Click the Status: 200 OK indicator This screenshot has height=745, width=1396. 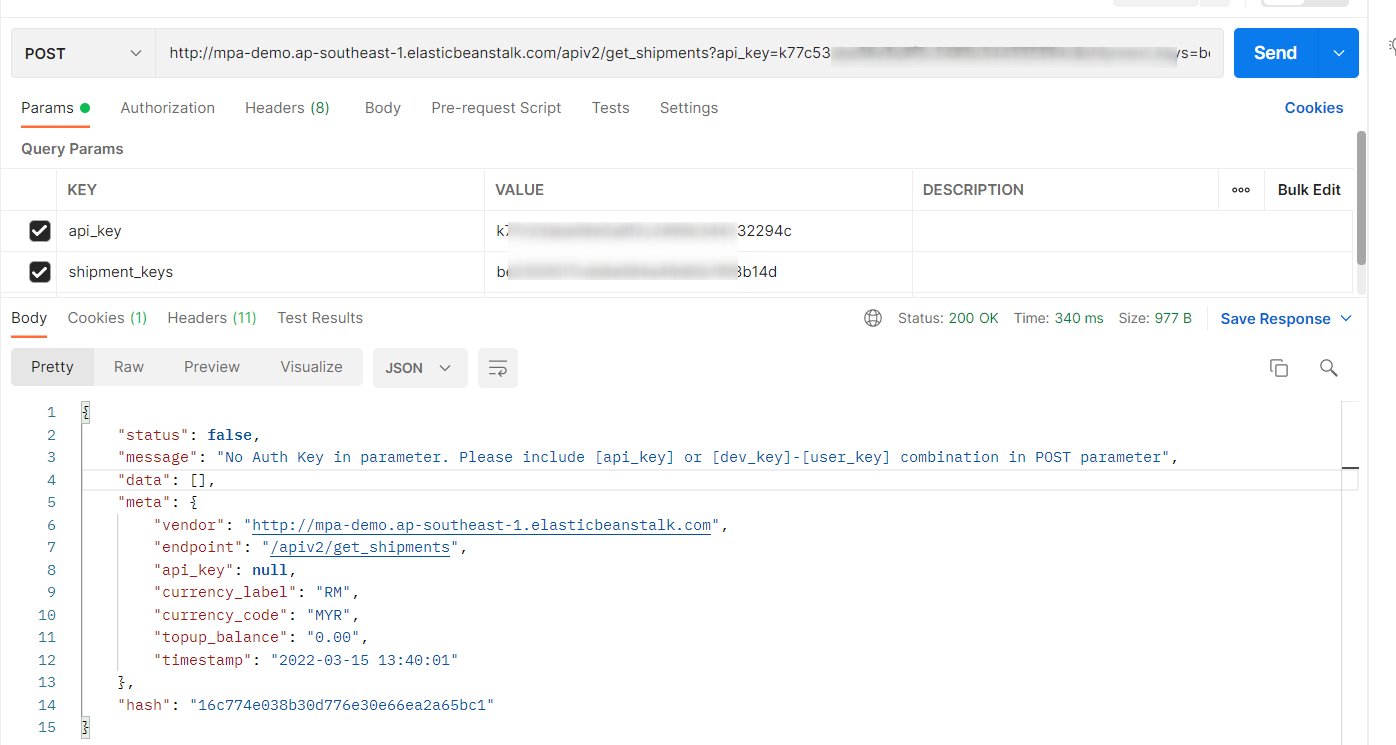(x=948, y=318)
